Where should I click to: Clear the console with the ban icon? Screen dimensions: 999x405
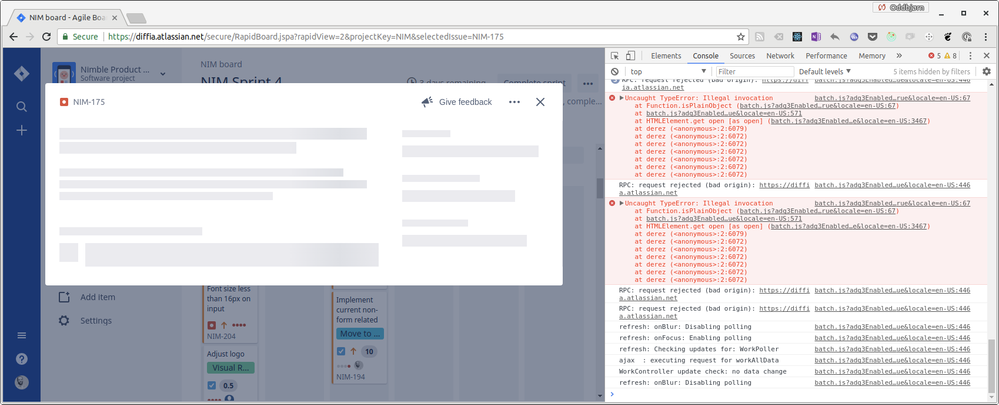point(615,71)
